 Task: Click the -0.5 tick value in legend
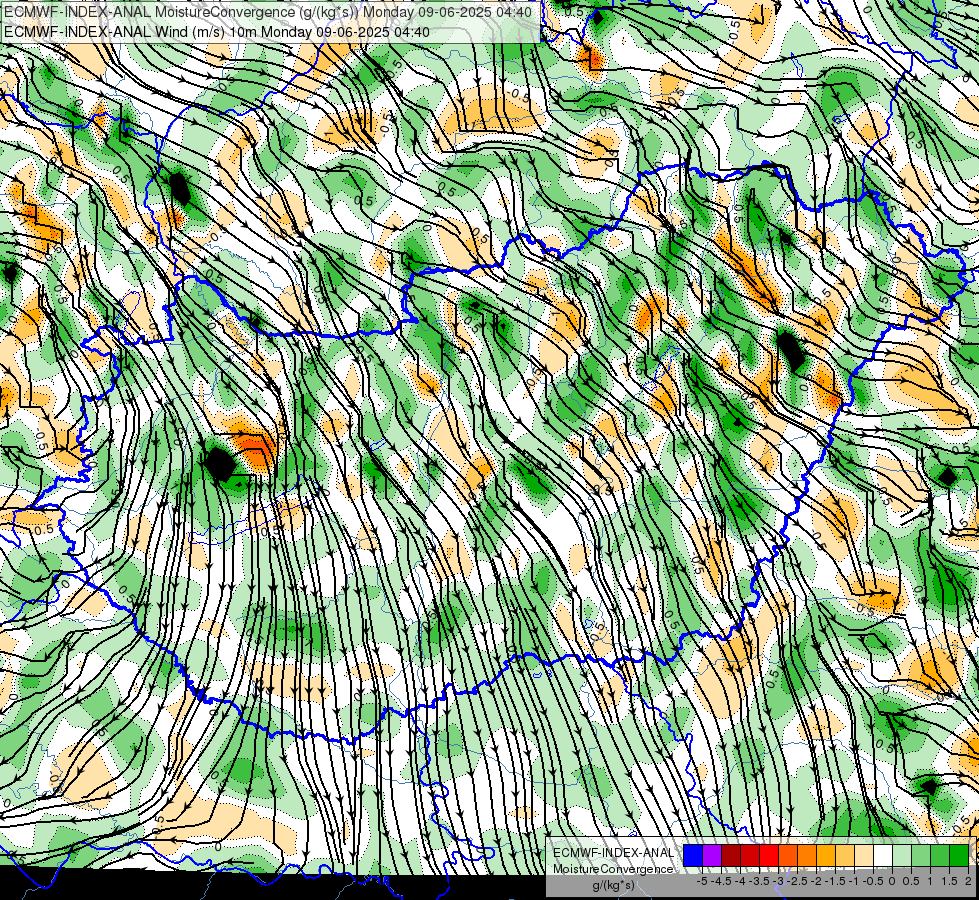click(x=873, y=881)
